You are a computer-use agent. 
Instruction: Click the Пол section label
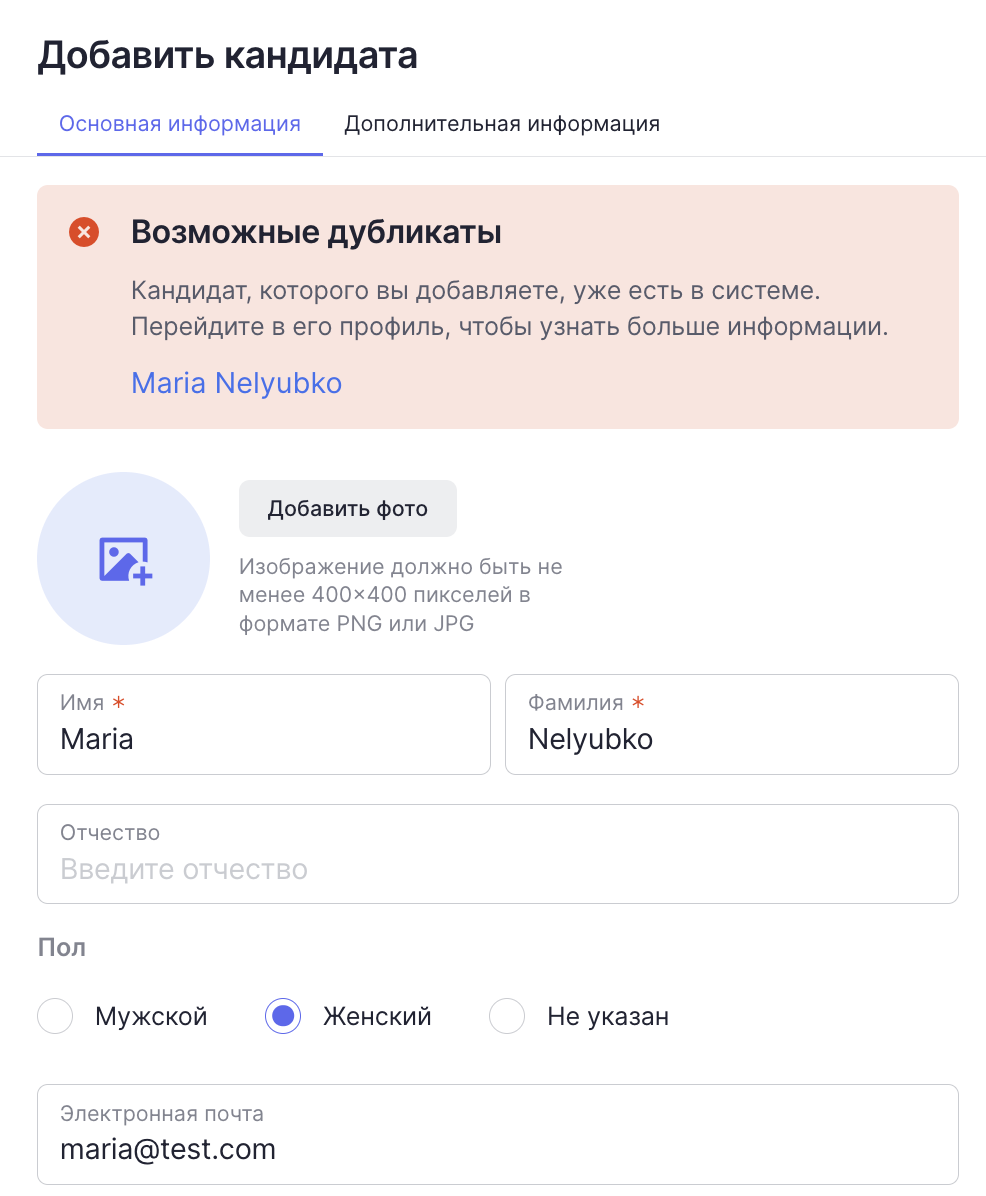[62, 947]
